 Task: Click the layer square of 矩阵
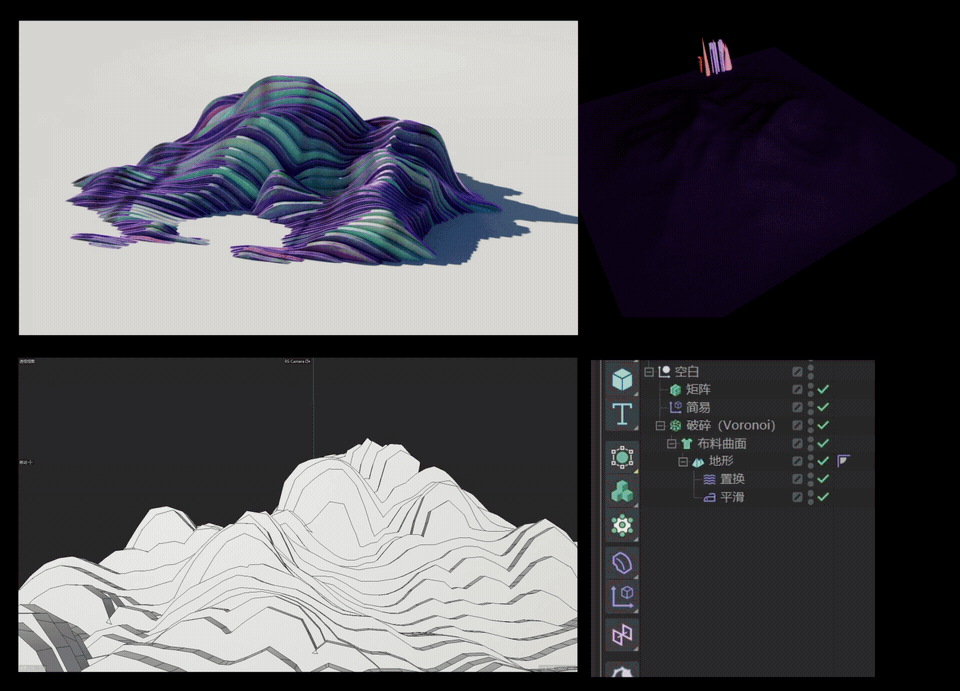[x=797, y=389]
